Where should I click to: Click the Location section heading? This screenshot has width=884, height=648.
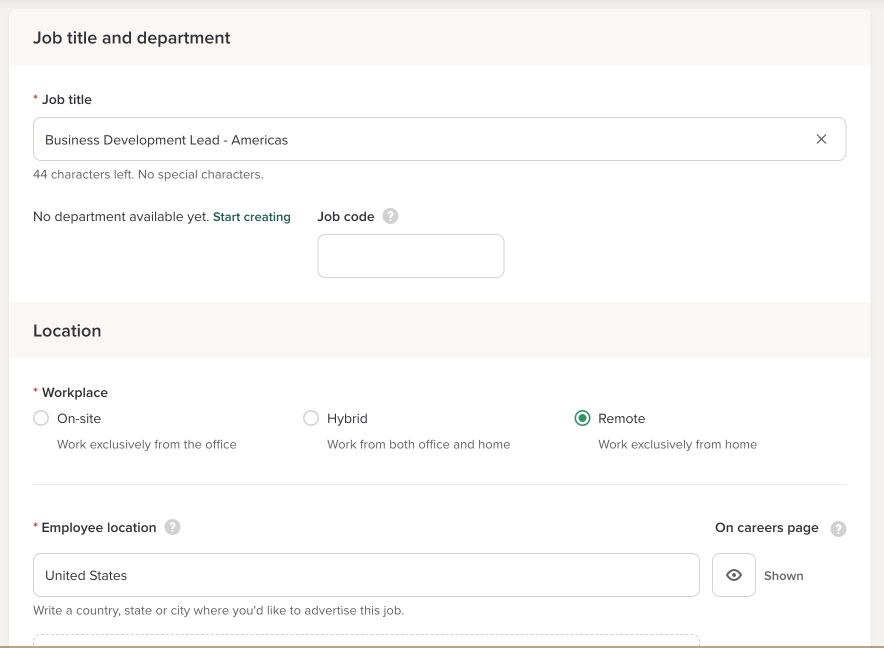point(67,331)
